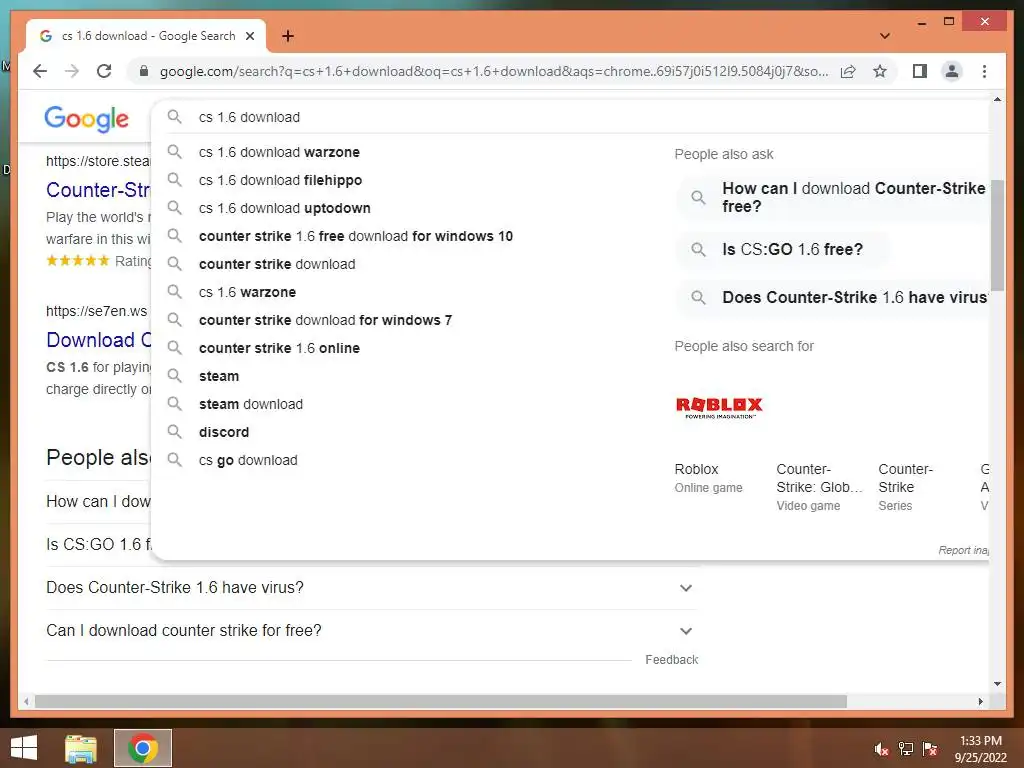Share this page using the share icon
This screenshot has height=768, width=1024.
(848, 71)
